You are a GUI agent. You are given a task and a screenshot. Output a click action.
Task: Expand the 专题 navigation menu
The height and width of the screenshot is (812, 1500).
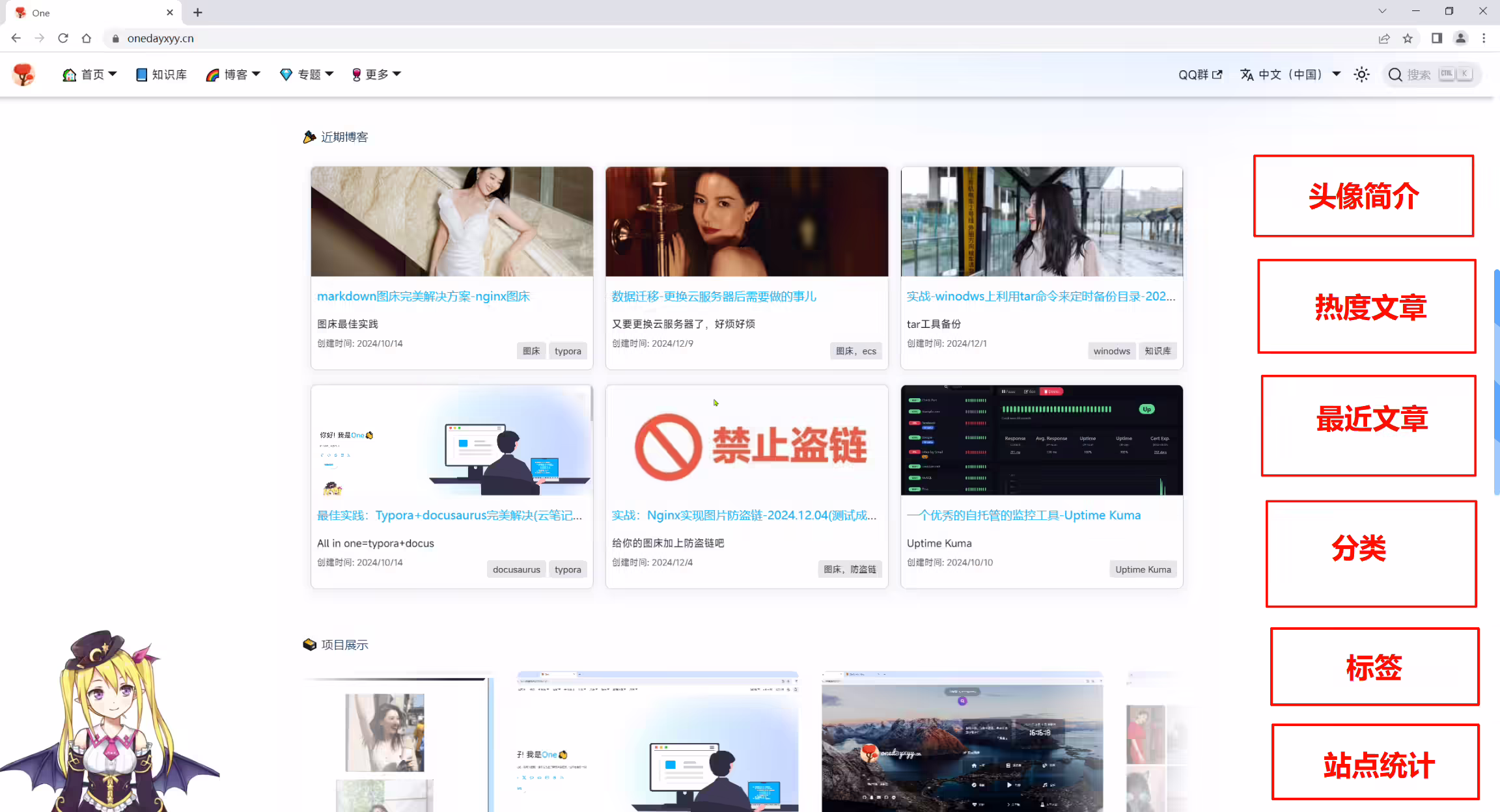click(x=307, y=75)
